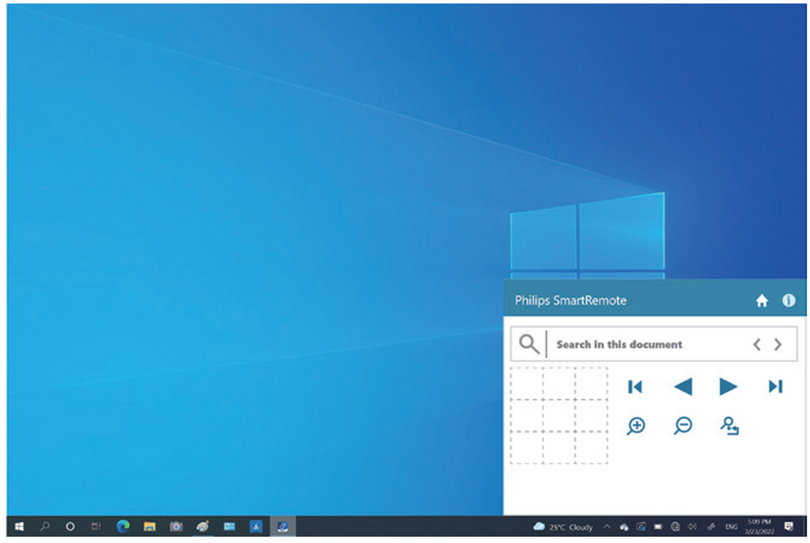
Task: Open the Paint app on taskbar
Action: (202, 526)
